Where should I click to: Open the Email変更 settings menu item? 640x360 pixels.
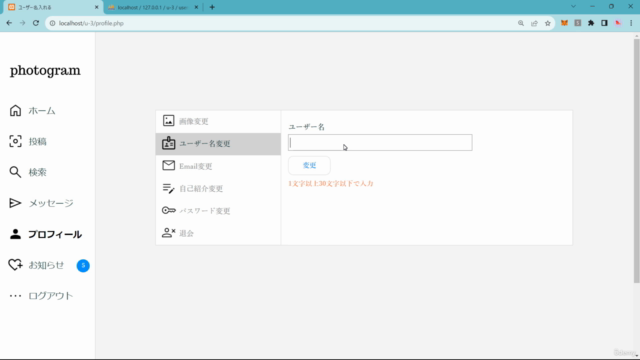coord(218,166)
